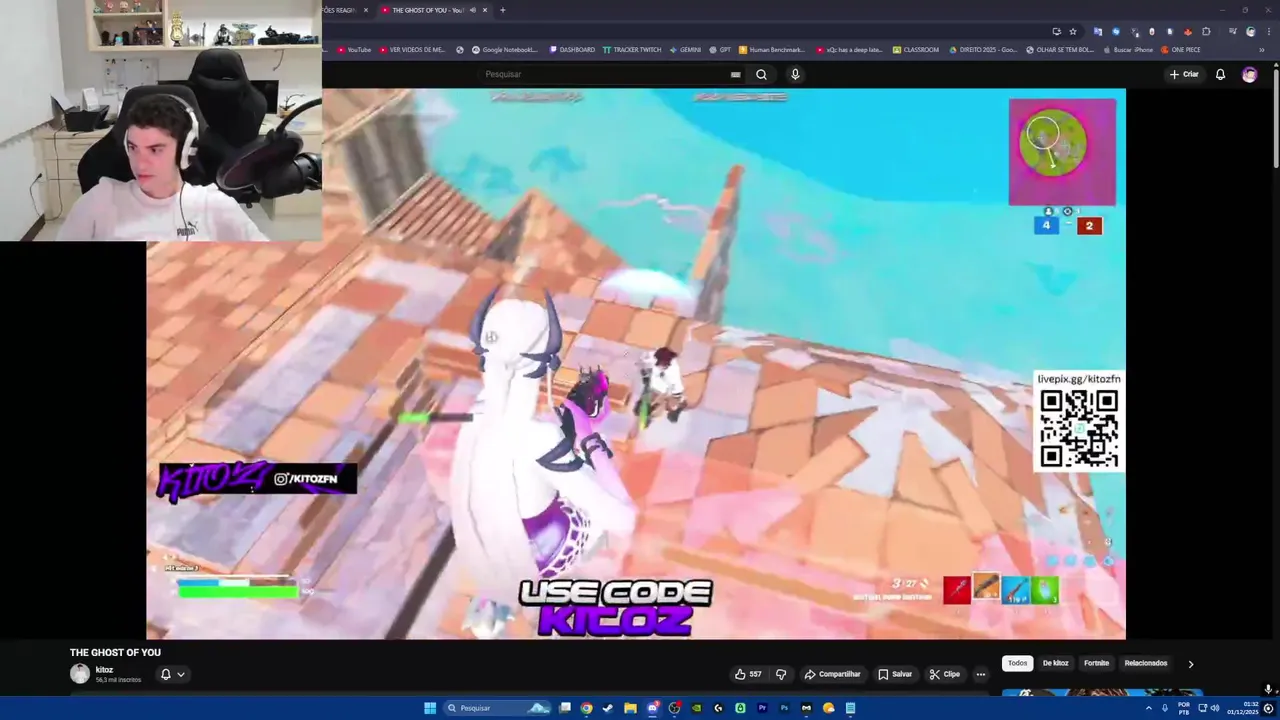Open the on-screen keyboard icon in search box
The height and width of the screenshot is (720, 1280).
pos(735,74)
